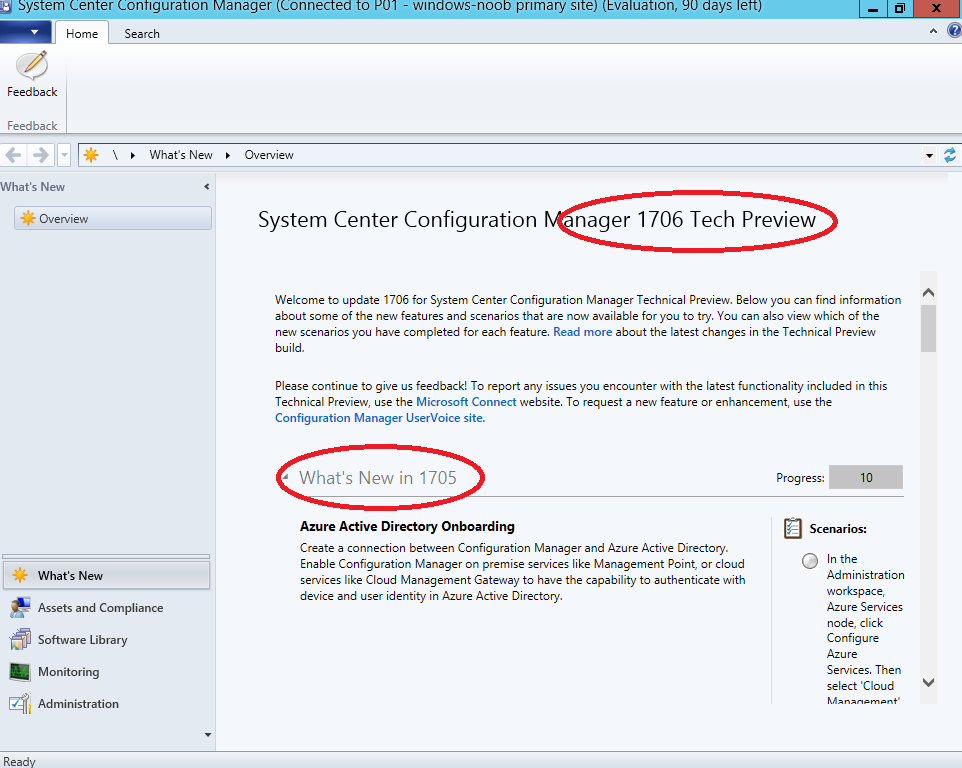Open the Monitoring workspace
Viewport: 962px width, 768px height.
(107, 672)
